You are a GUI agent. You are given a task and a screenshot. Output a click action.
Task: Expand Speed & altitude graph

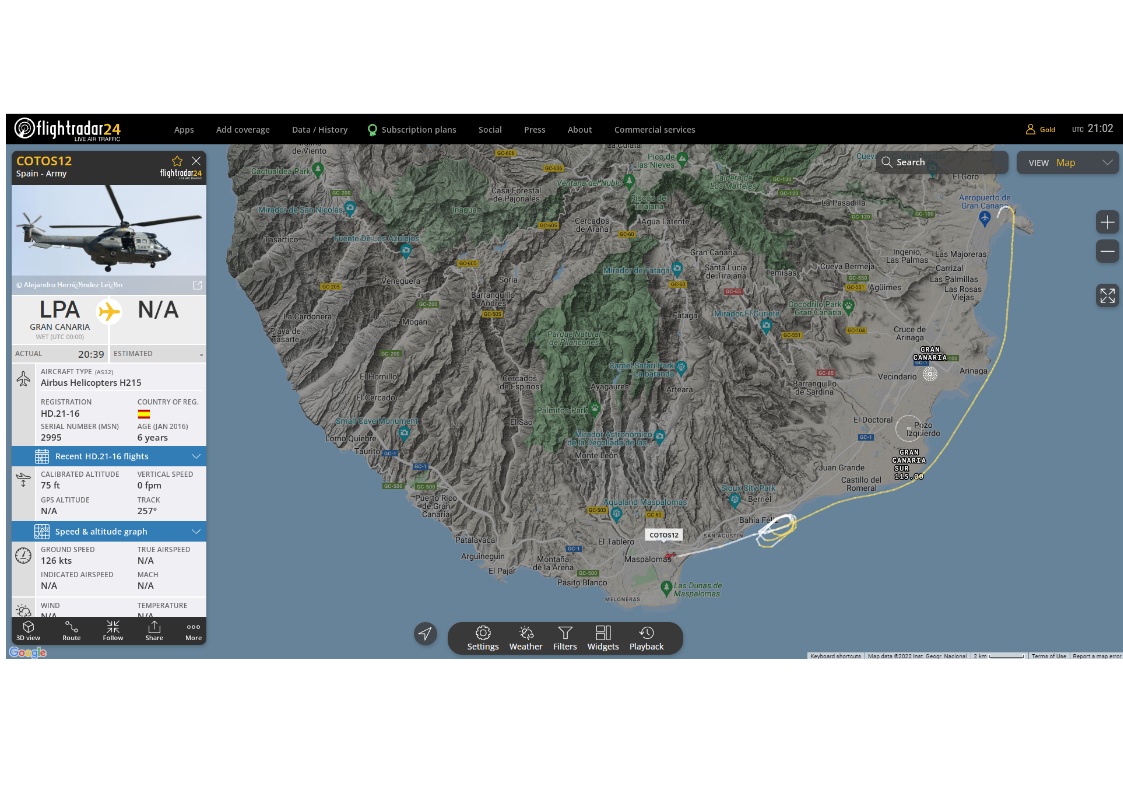(x=109, y=531)
